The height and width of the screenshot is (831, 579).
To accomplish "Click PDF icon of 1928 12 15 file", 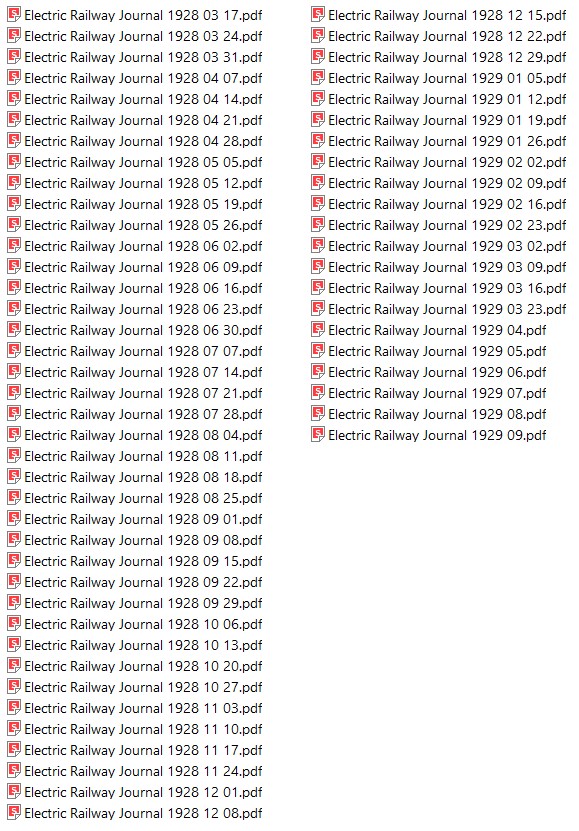I will coord(318,14).
